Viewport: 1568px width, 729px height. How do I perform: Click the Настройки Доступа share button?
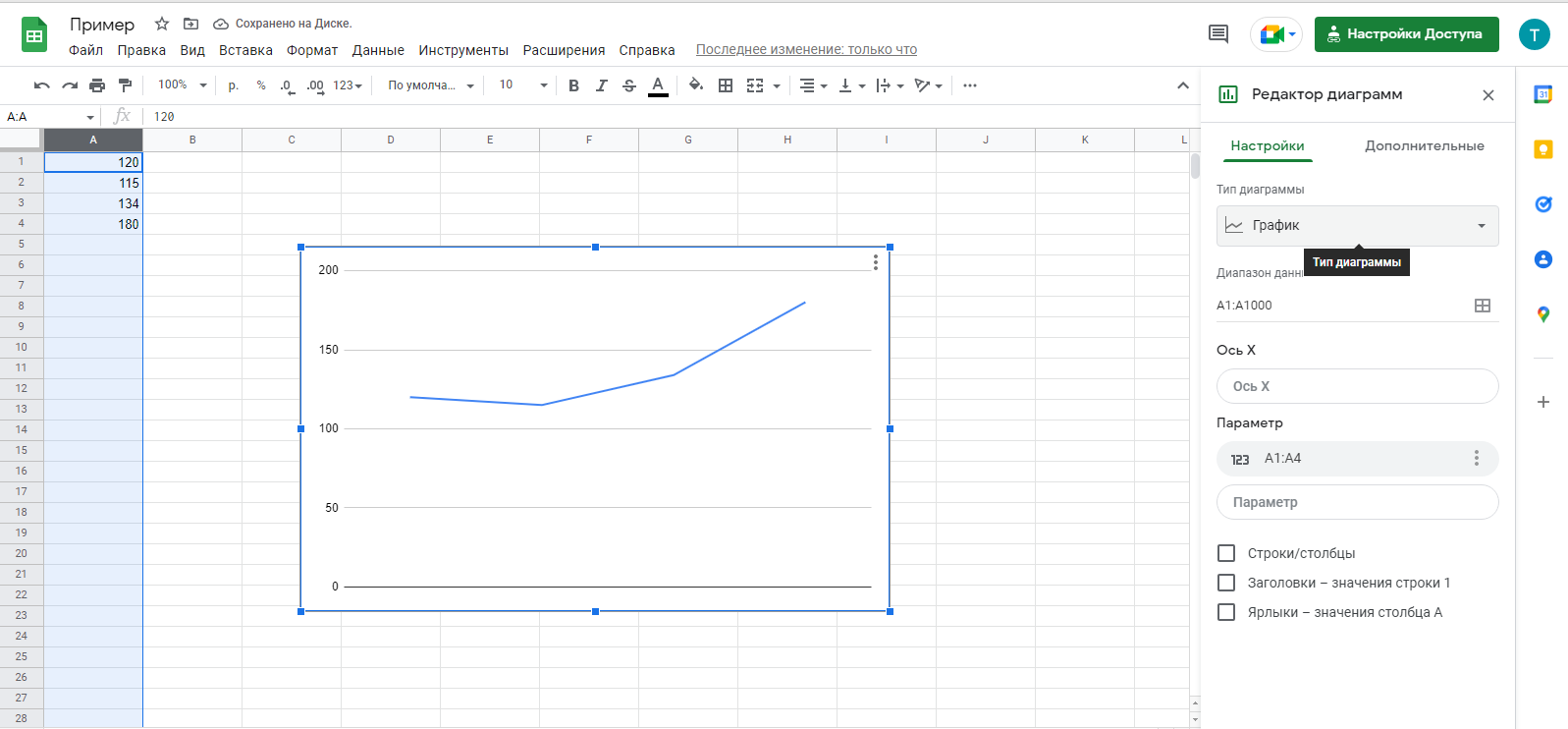(x=1406, y=34)
